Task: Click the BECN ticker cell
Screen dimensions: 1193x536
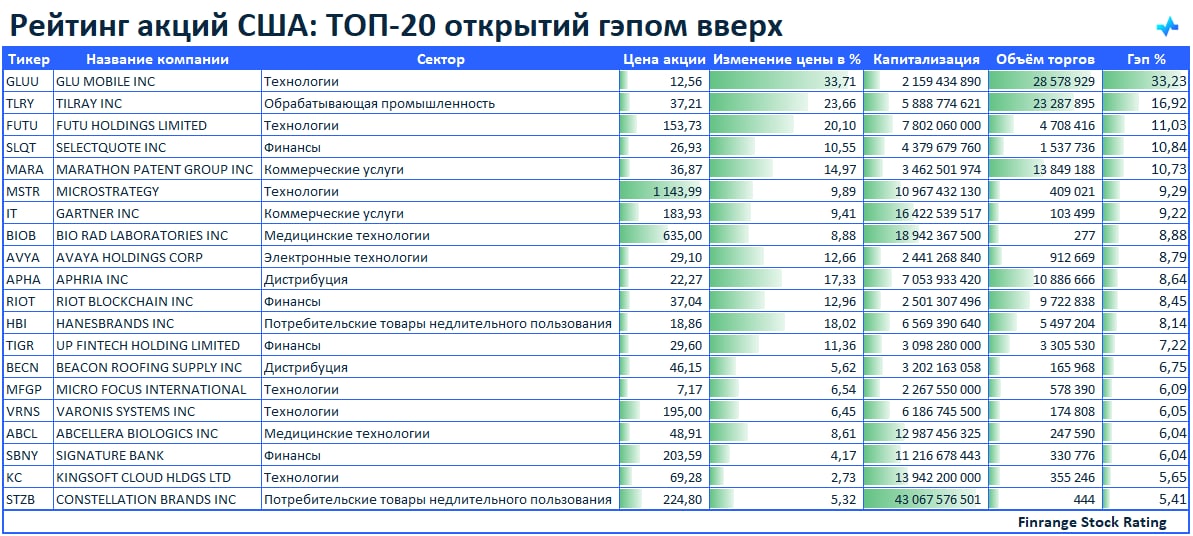Action: 28,368
